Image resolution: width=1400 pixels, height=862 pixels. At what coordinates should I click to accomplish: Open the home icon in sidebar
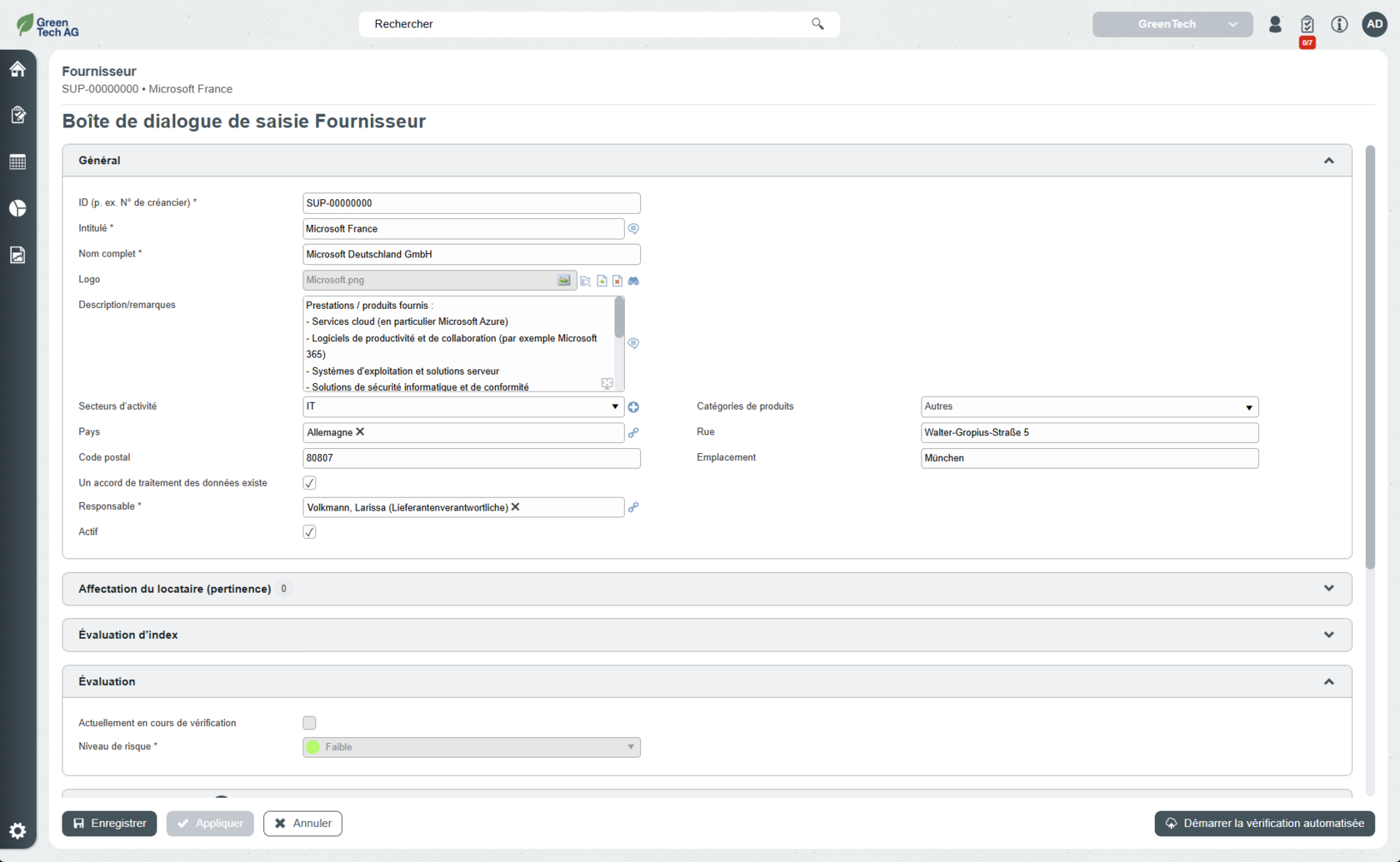click(17, 69)
